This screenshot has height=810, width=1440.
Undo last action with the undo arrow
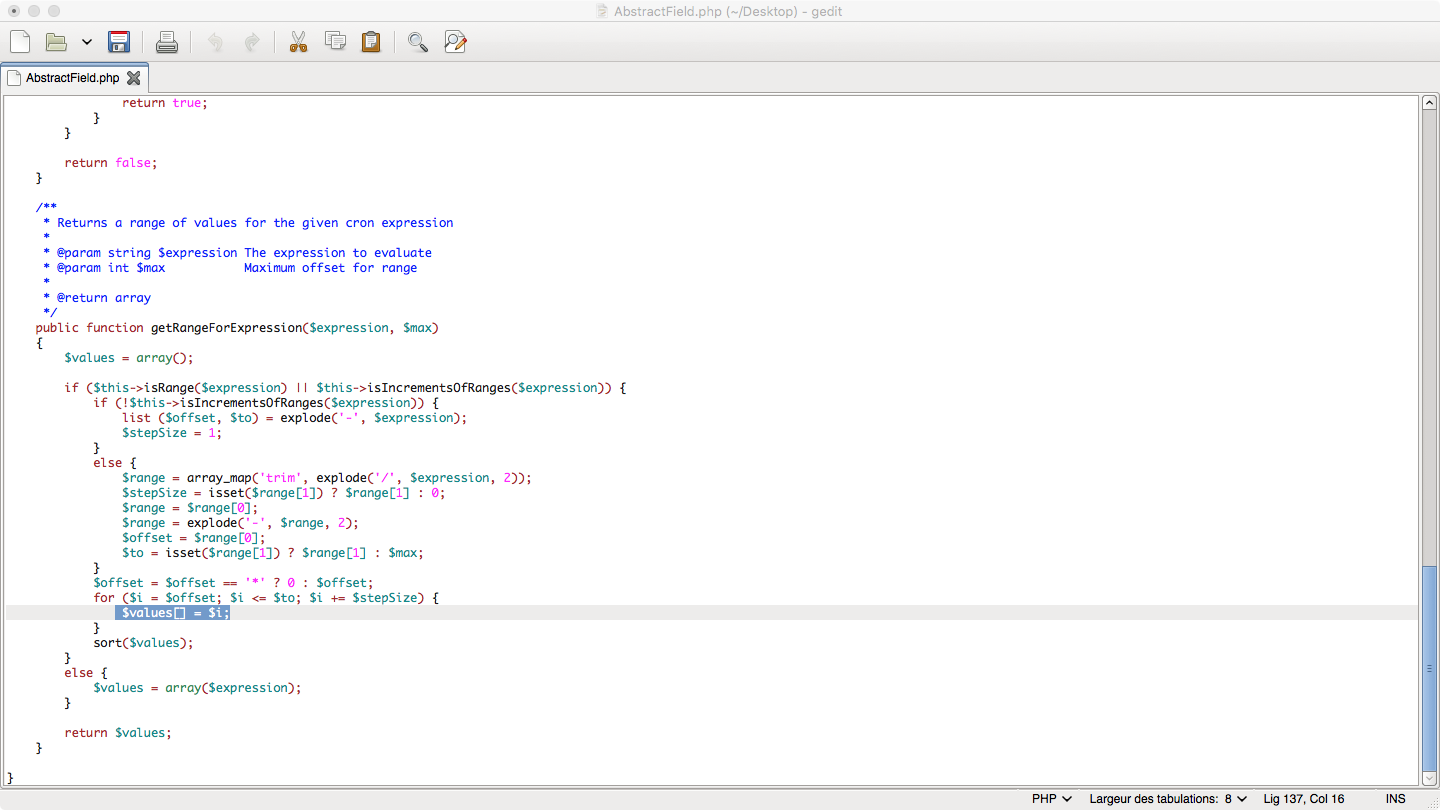point(215,42)
